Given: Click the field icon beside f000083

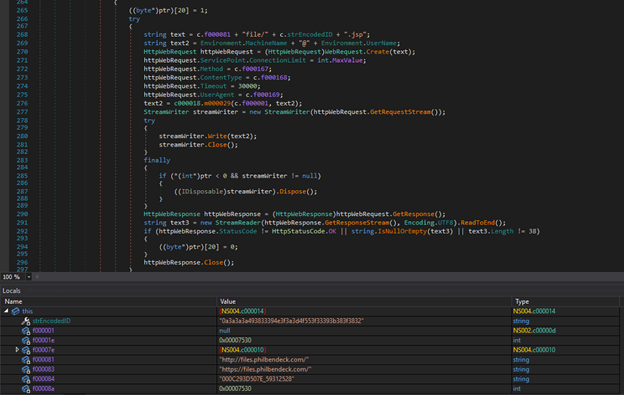Looking at the screenshot, I should point(26,370).
